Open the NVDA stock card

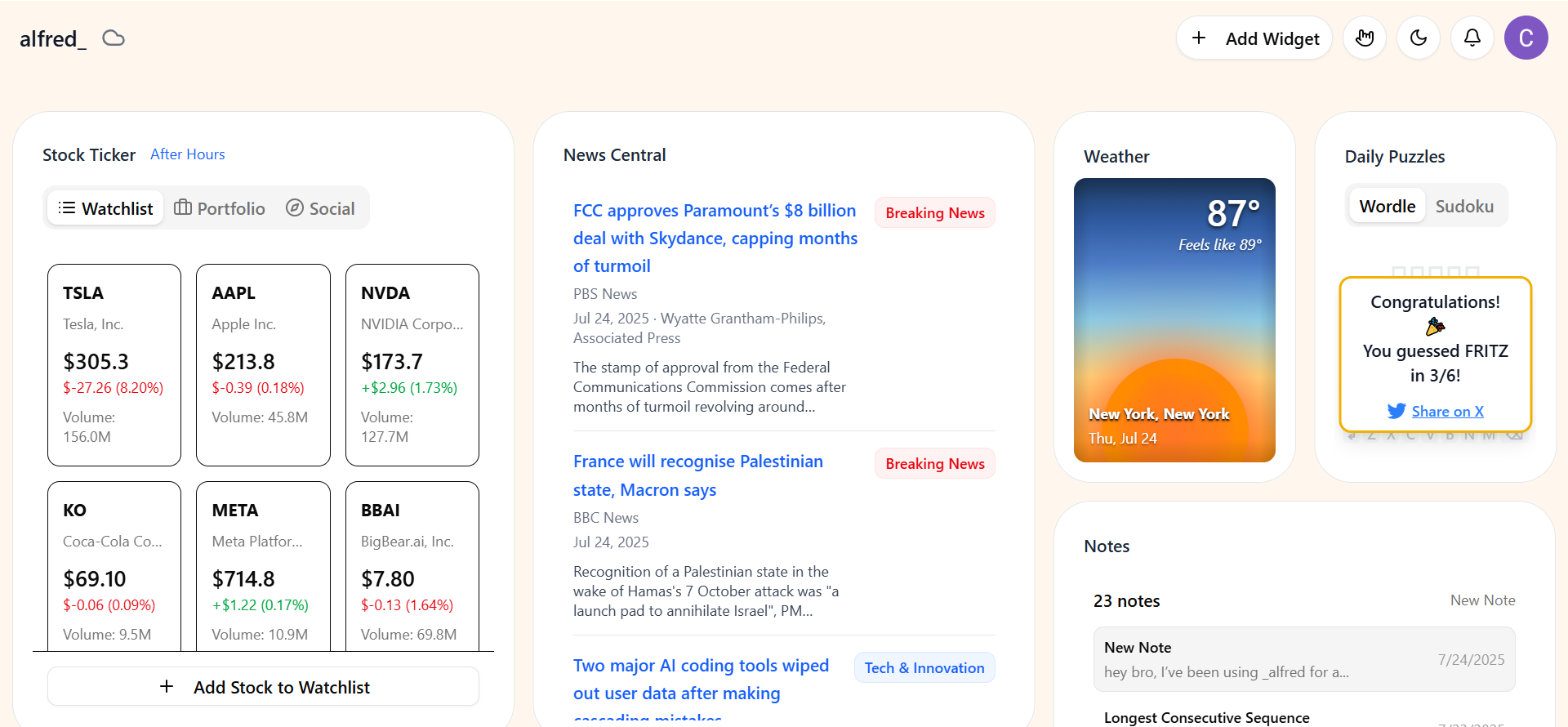pos(412,364)
